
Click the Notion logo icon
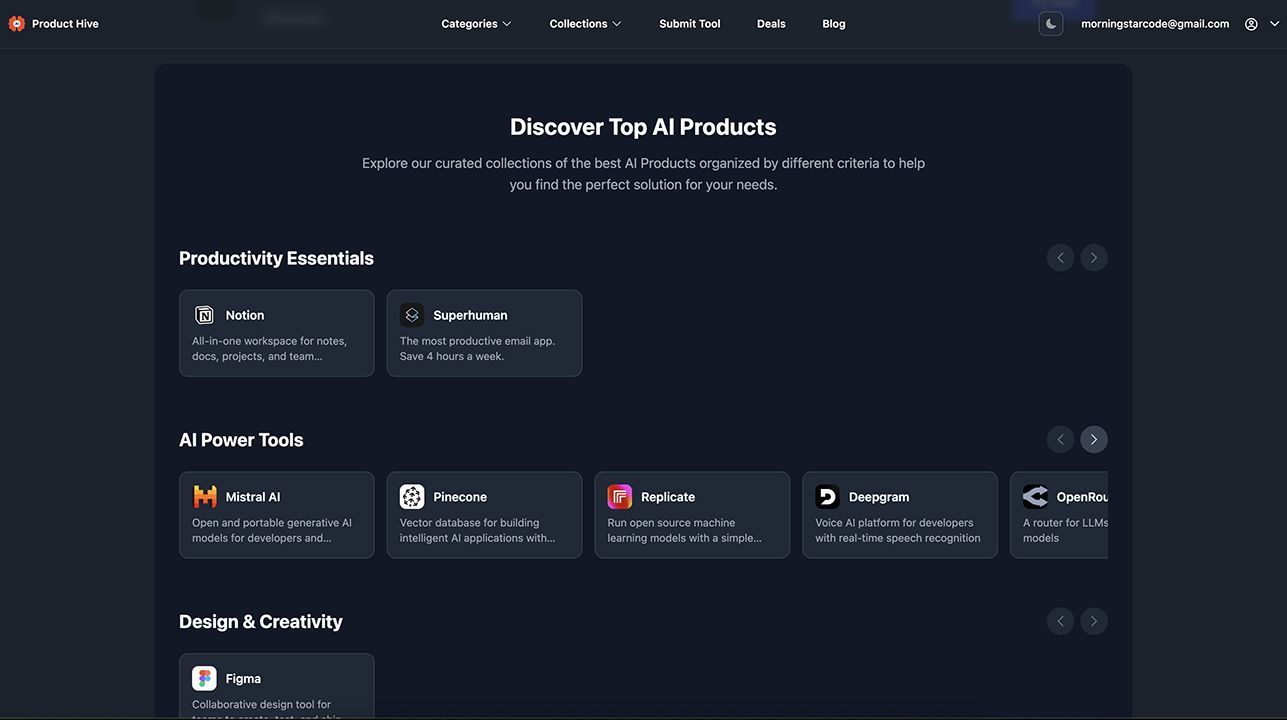click(x=204, y=315)
